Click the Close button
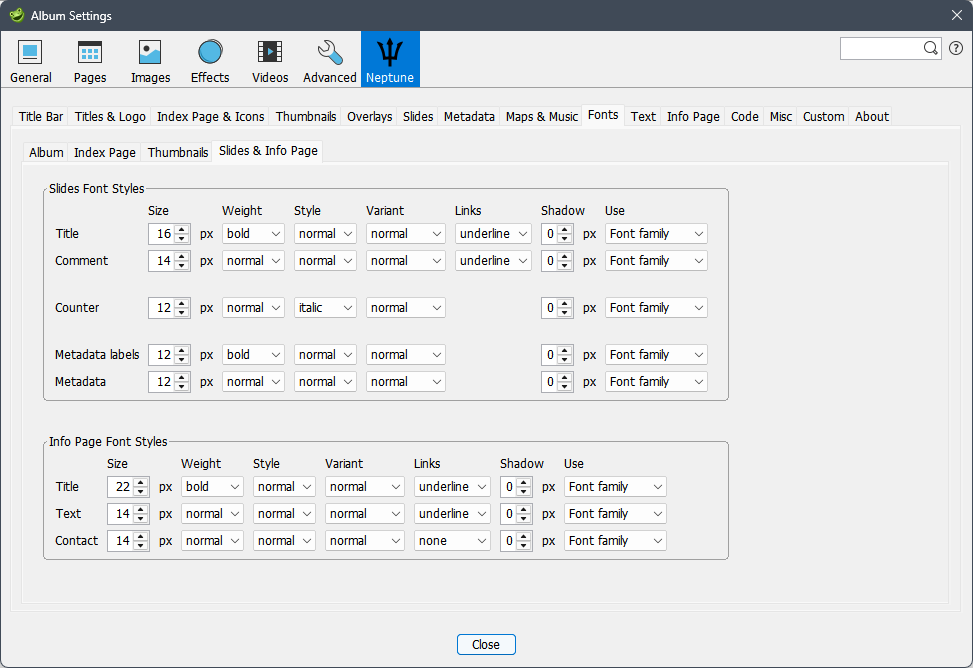973x668 pixels. coord(486,644)
